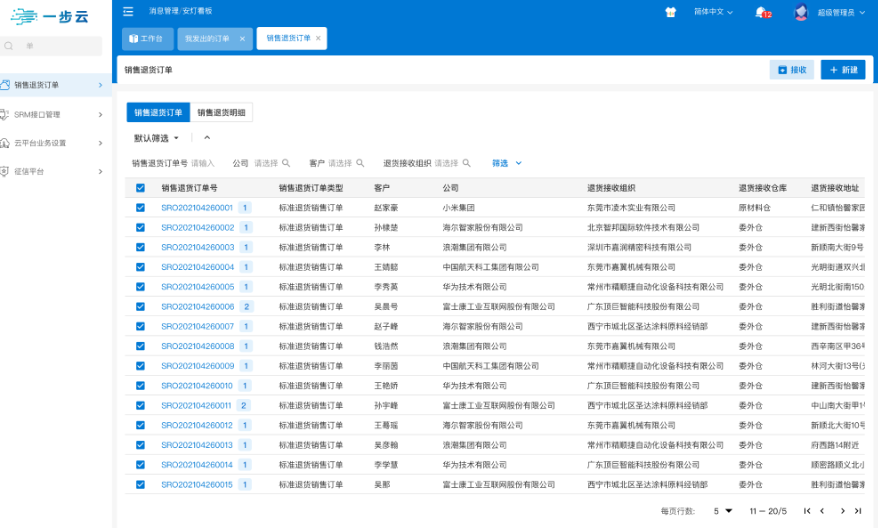Click the 接收 button
The width and height of the screenshot is (880, 528).
pos(792,70)
